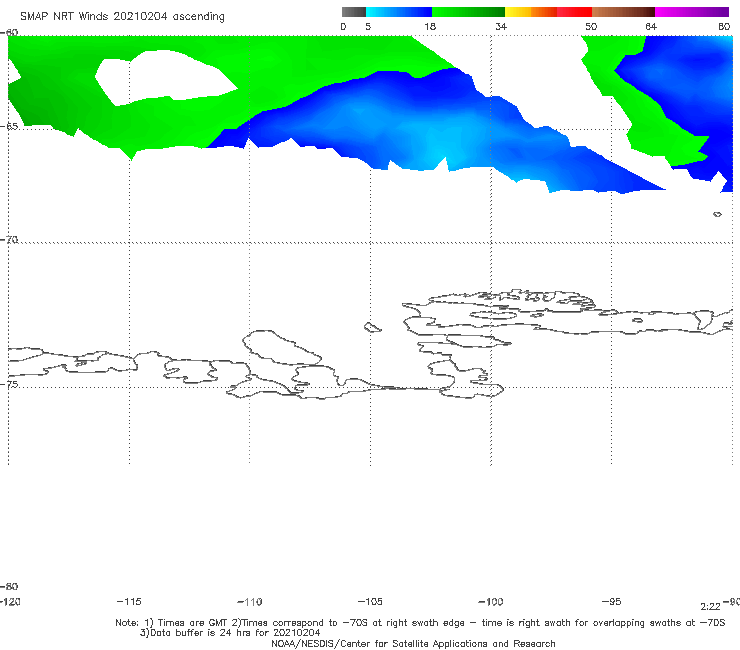This screenshot has height=650, width=740.
Task: Click the latitude label '-80'
Action: click(x=9, y=586)
